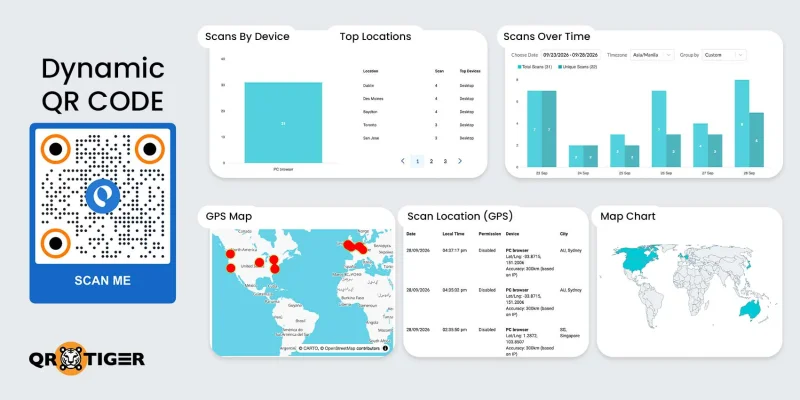Click the Scans Over Time heading
This screenshot has width=800, height=400.
coord(546,36)
